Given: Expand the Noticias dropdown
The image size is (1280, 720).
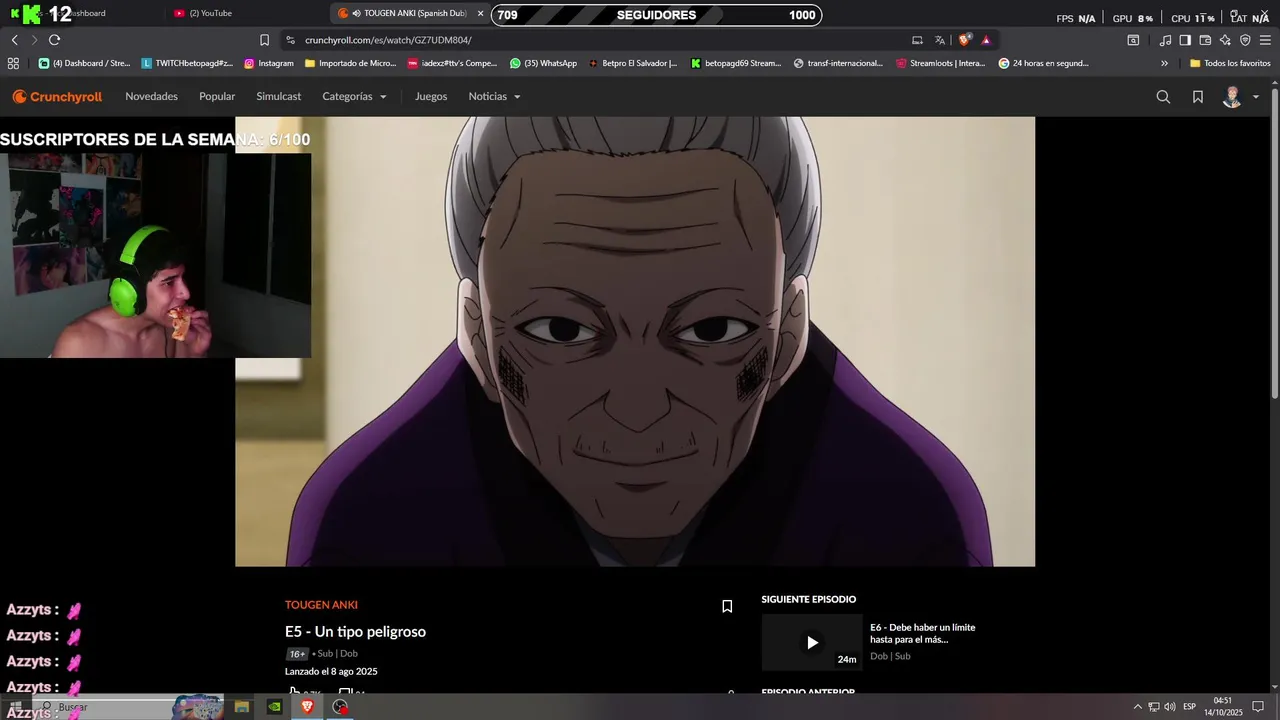Looking at the screenshot, I should click(x=494, y=97).
